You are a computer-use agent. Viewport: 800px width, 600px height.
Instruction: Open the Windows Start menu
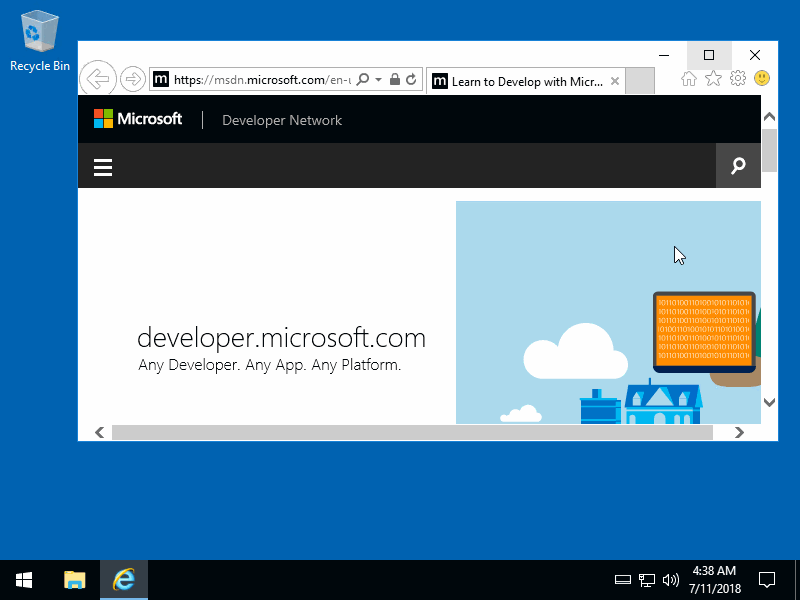coord(24,580)
